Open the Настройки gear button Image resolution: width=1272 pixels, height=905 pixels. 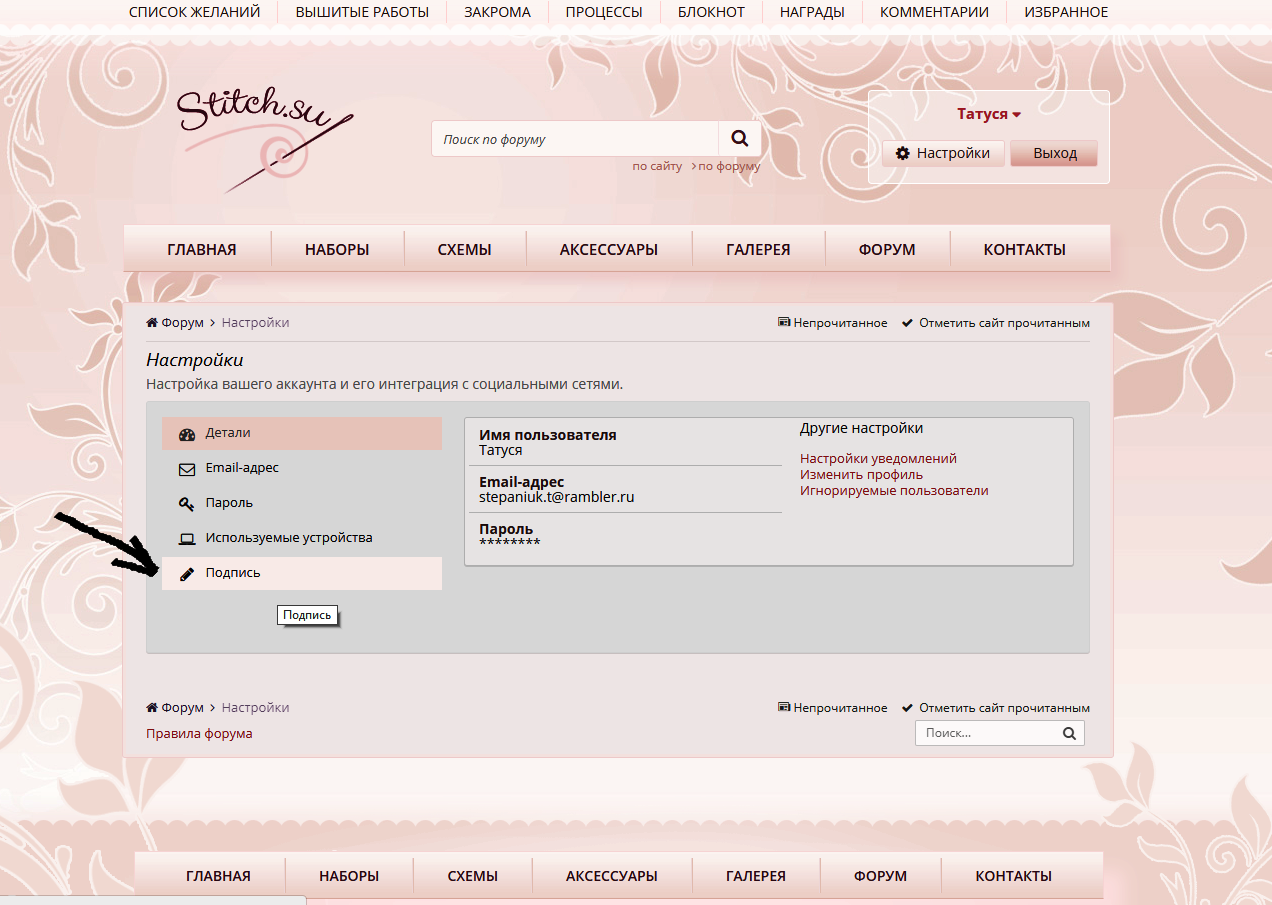[x=943, y=153]
